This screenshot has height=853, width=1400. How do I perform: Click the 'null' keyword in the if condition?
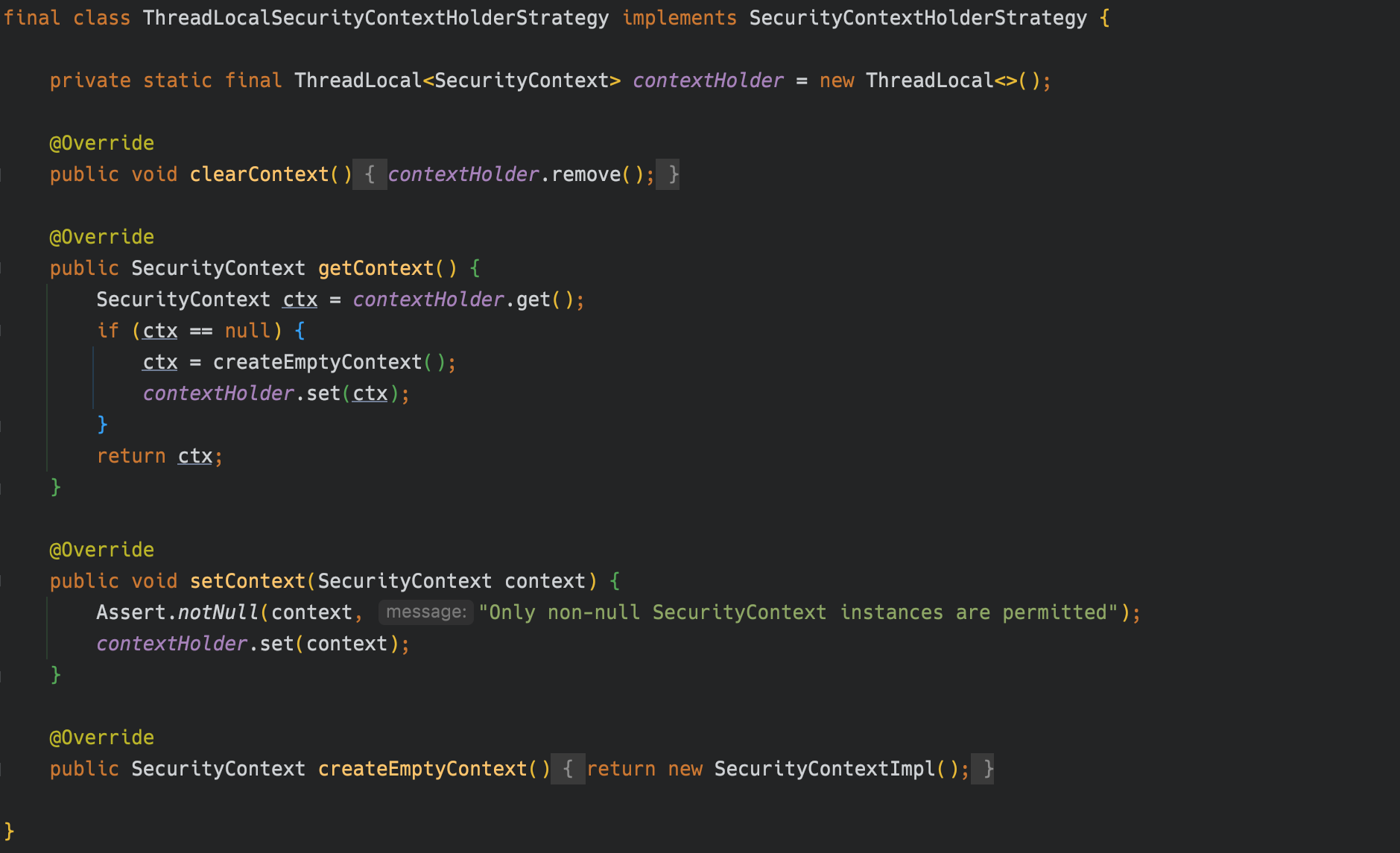[248, 331]
